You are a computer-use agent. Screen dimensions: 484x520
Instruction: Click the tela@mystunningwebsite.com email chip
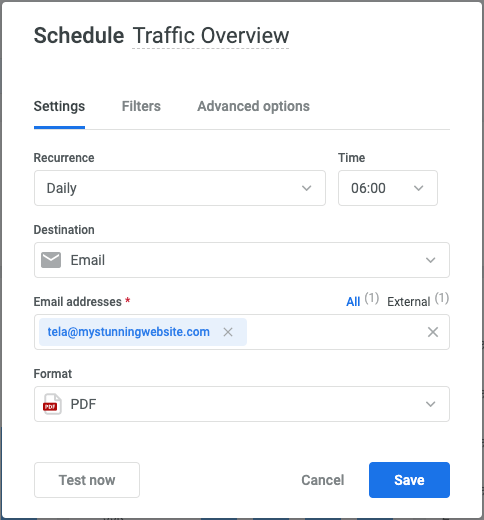point(129,332)
